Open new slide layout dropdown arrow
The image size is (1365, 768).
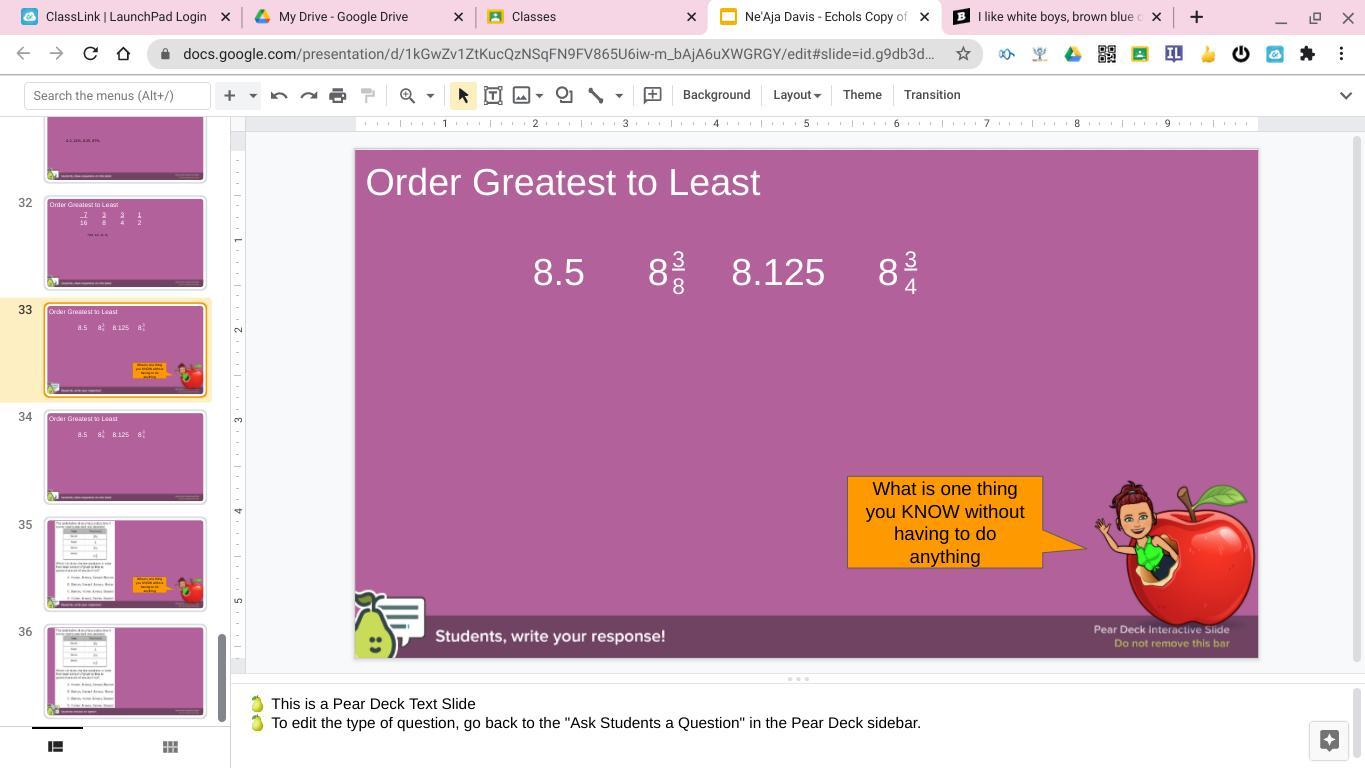[x=253, y=95]
